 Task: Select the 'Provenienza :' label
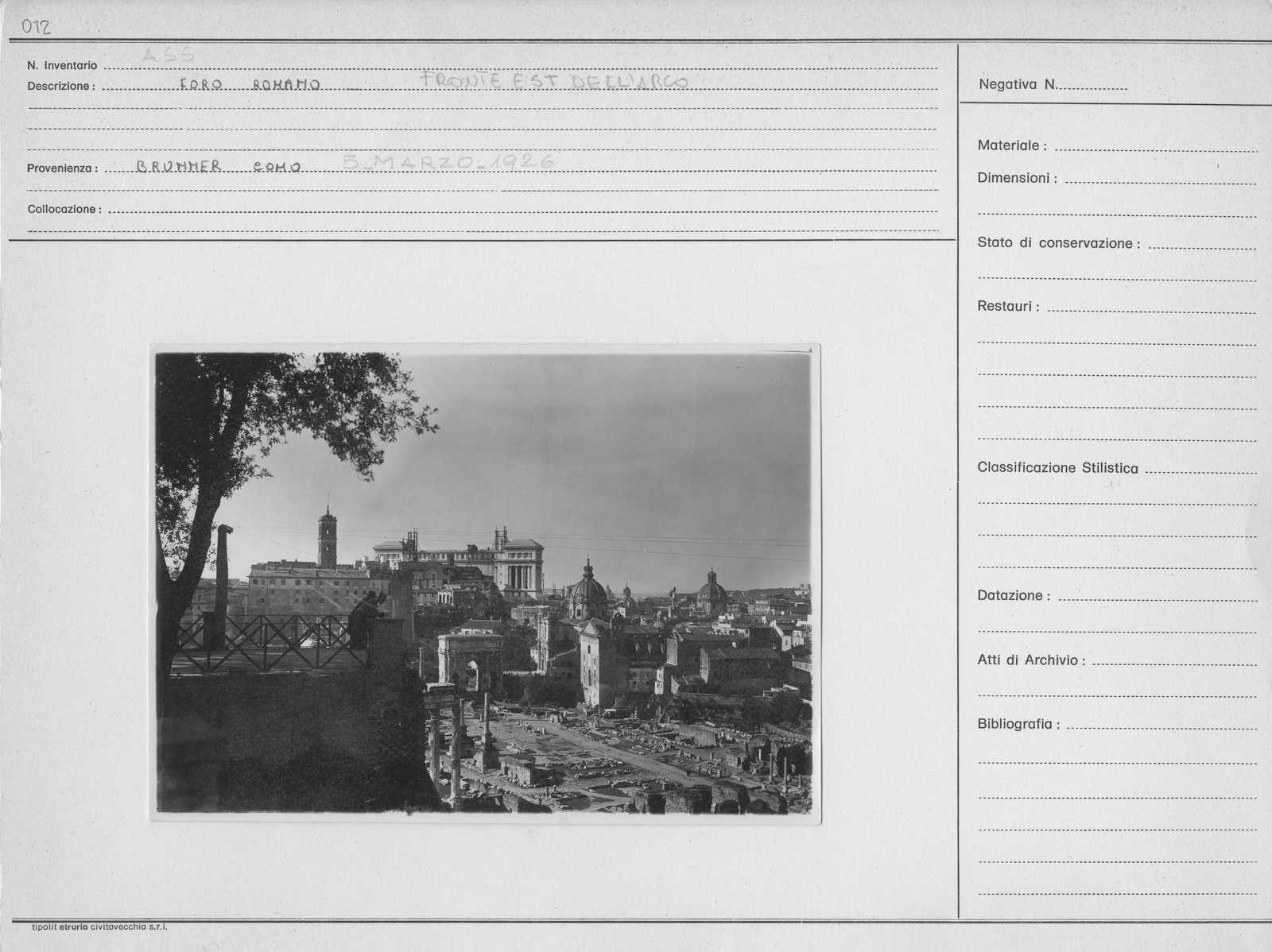(63, 168)
